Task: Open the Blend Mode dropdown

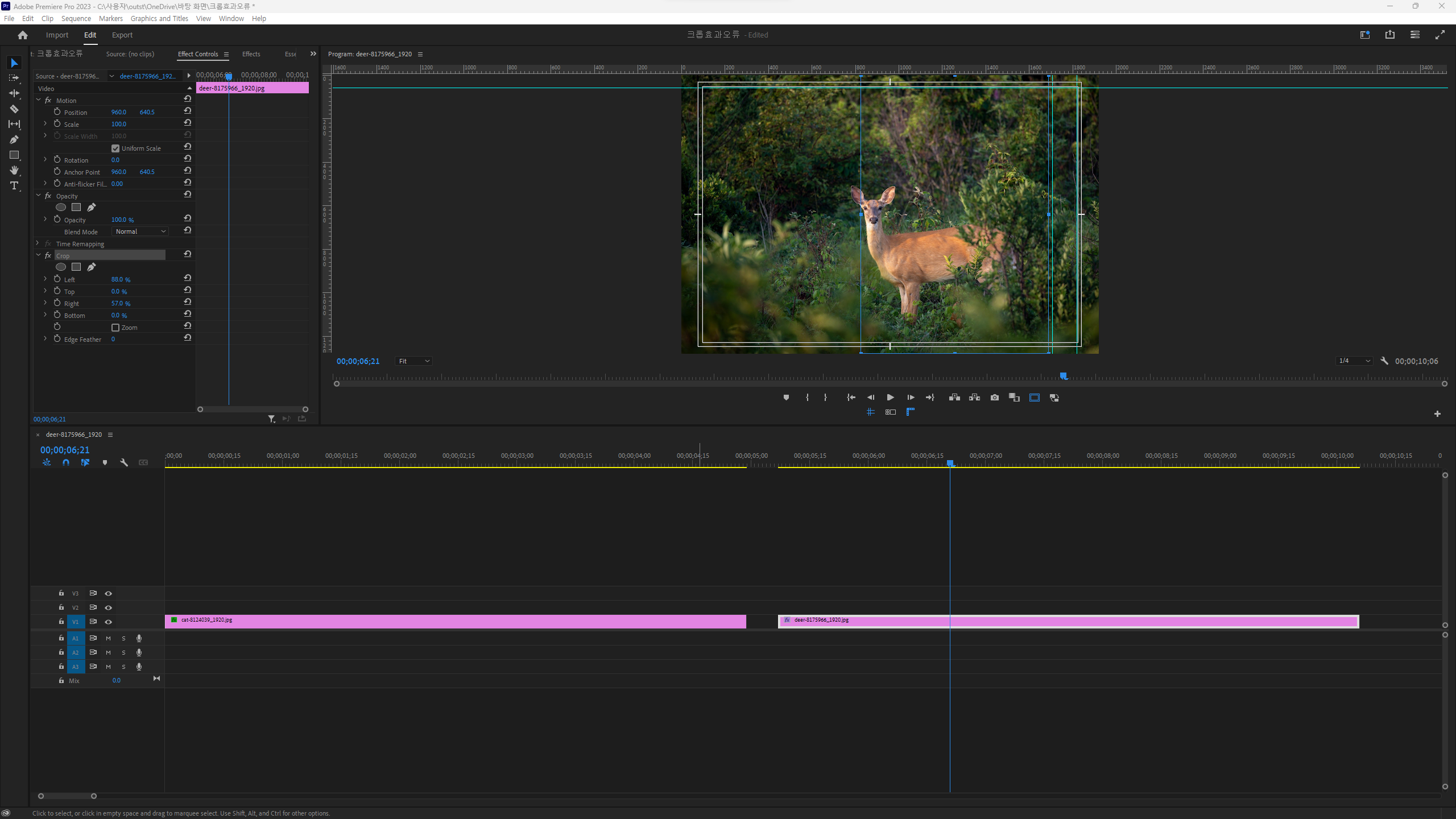Action: pos(140,231)
